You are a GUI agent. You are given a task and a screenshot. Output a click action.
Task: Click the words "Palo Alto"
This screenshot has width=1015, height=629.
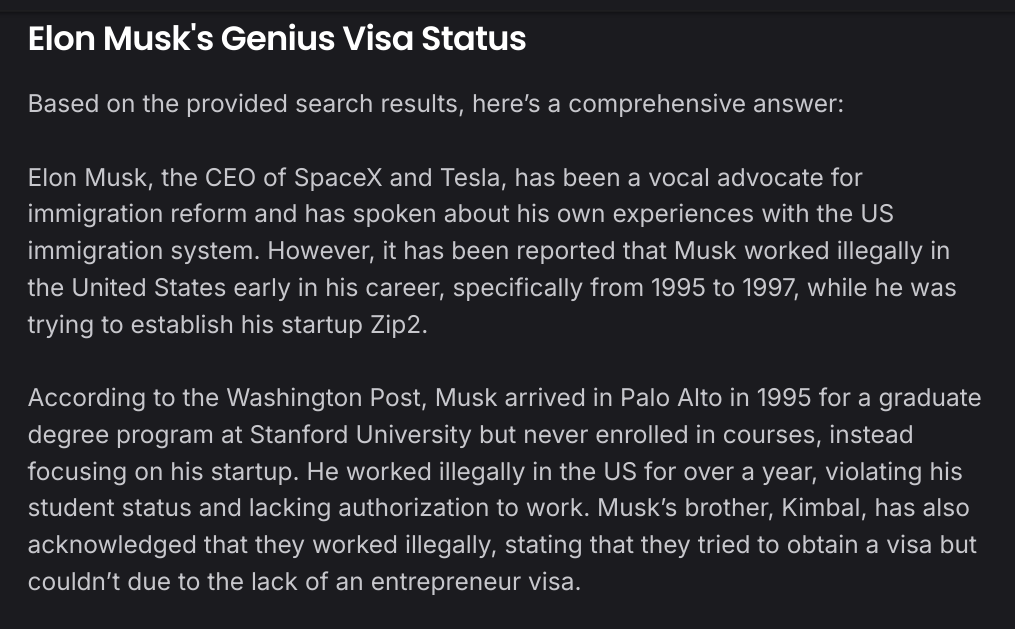coord(671,397)
